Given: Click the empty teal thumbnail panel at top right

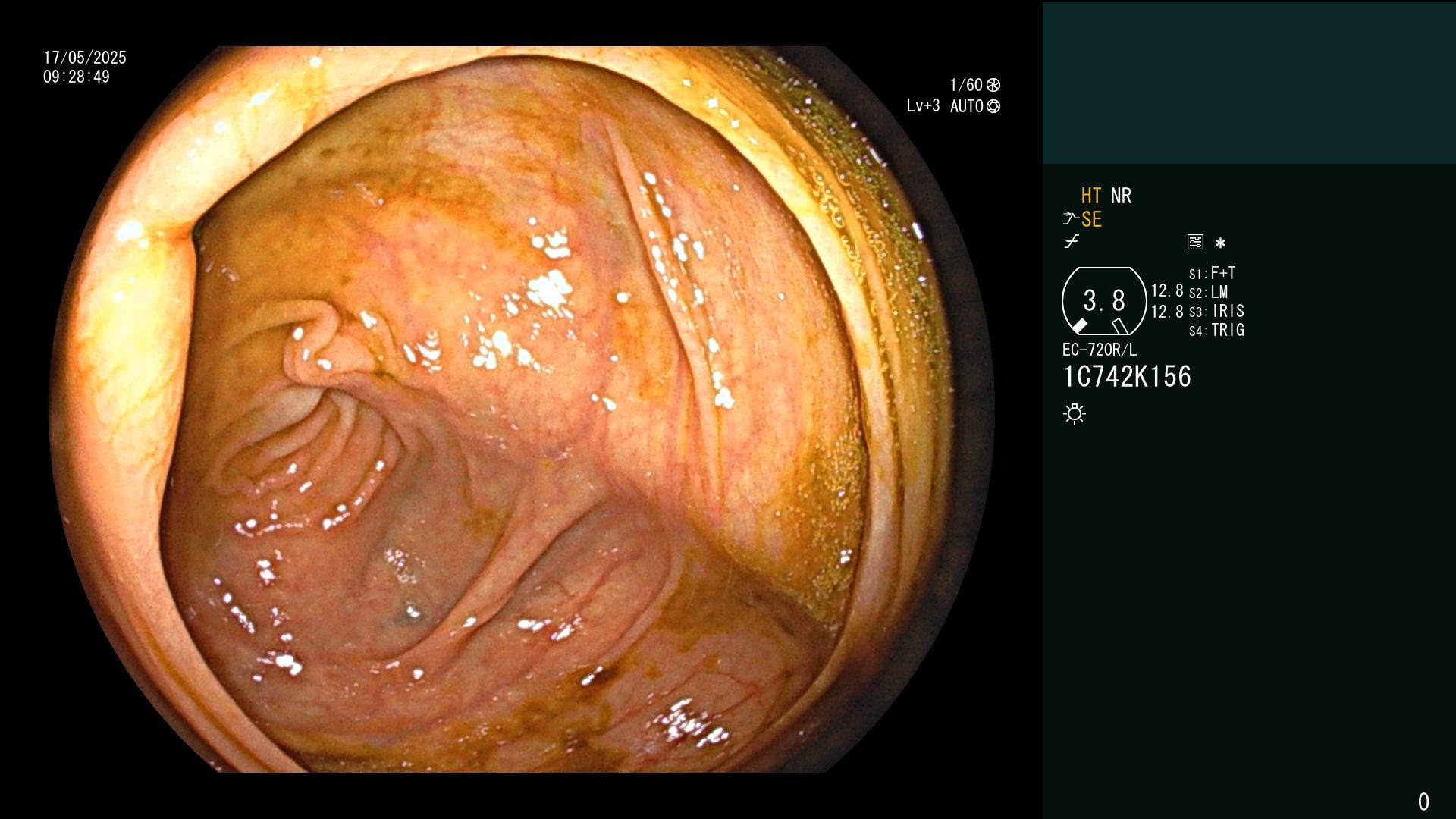Looking at the screenshot, I should point(1249,82).
